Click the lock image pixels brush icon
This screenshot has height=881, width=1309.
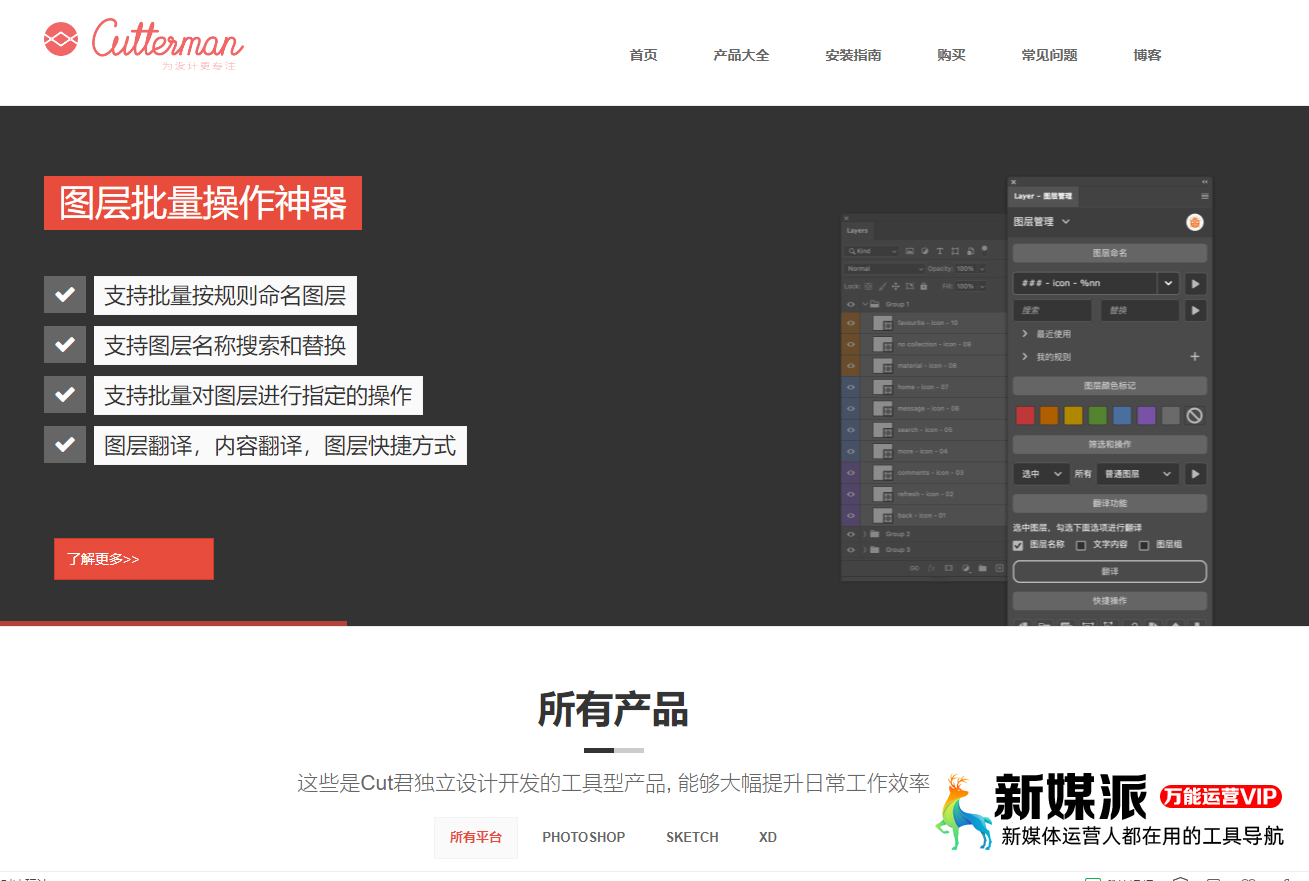881,286
